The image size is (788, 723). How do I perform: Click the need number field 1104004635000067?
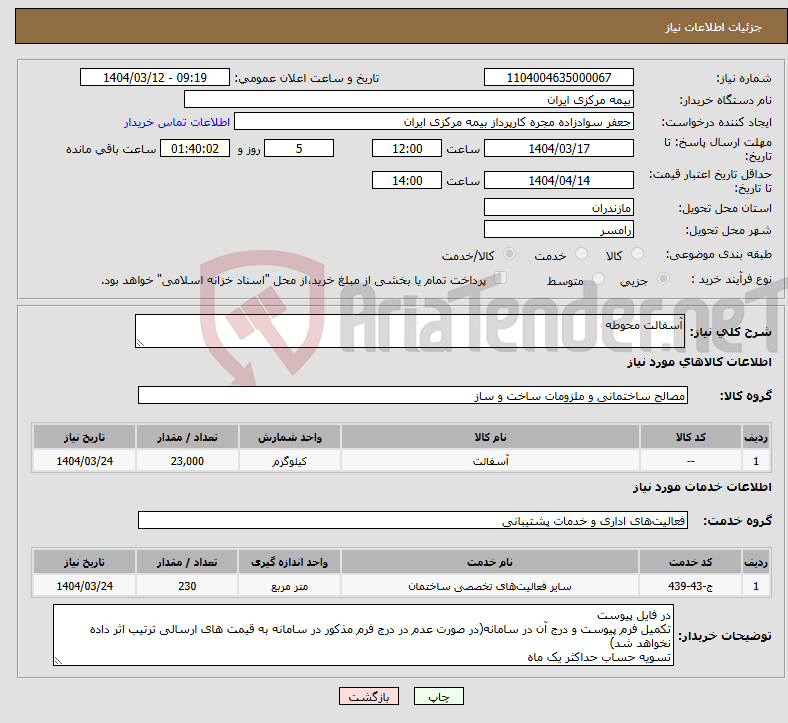(558, 77)
